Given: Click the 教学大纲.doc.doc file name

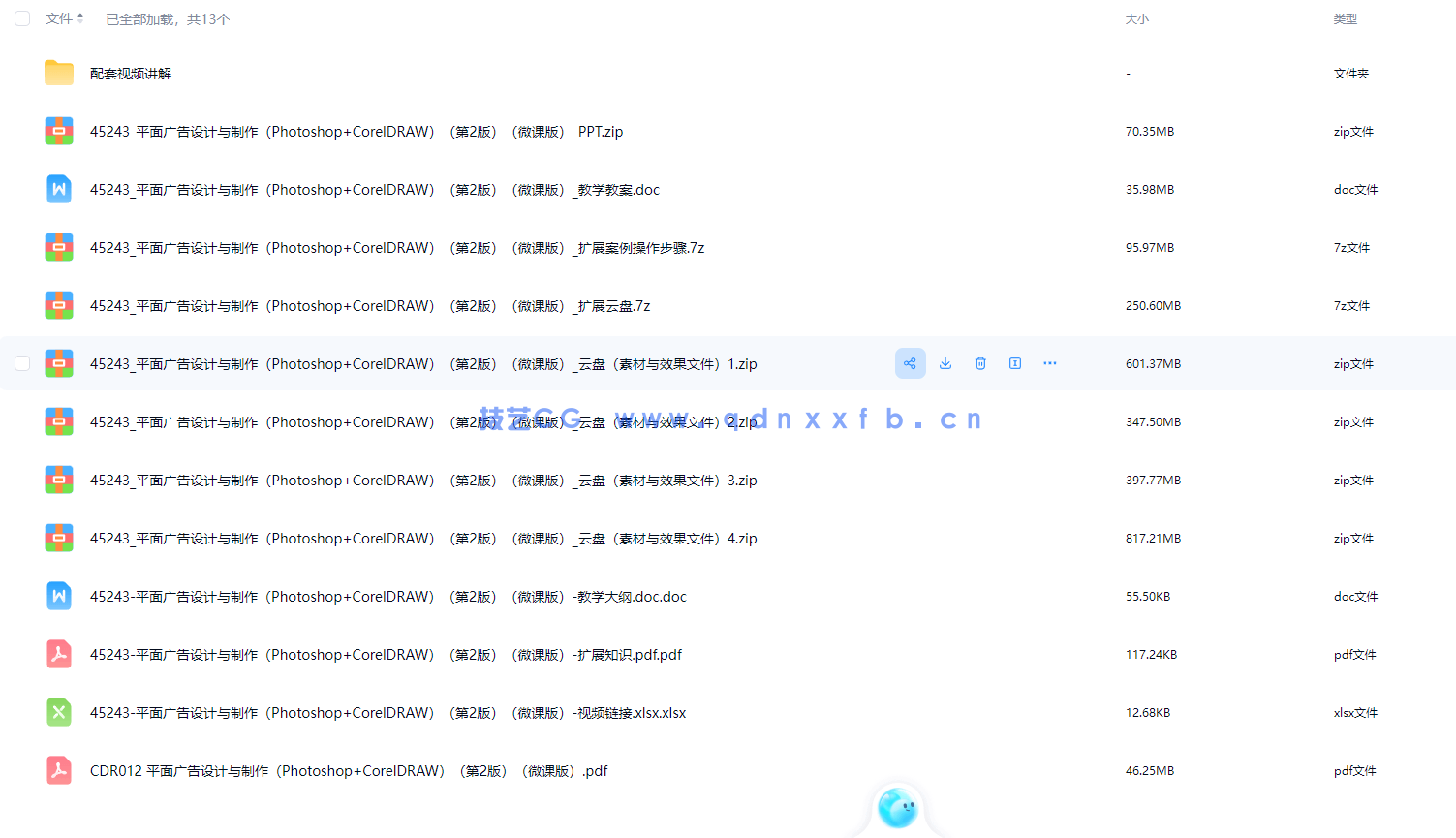Looking at the screenshot, I should pos(387,597).
